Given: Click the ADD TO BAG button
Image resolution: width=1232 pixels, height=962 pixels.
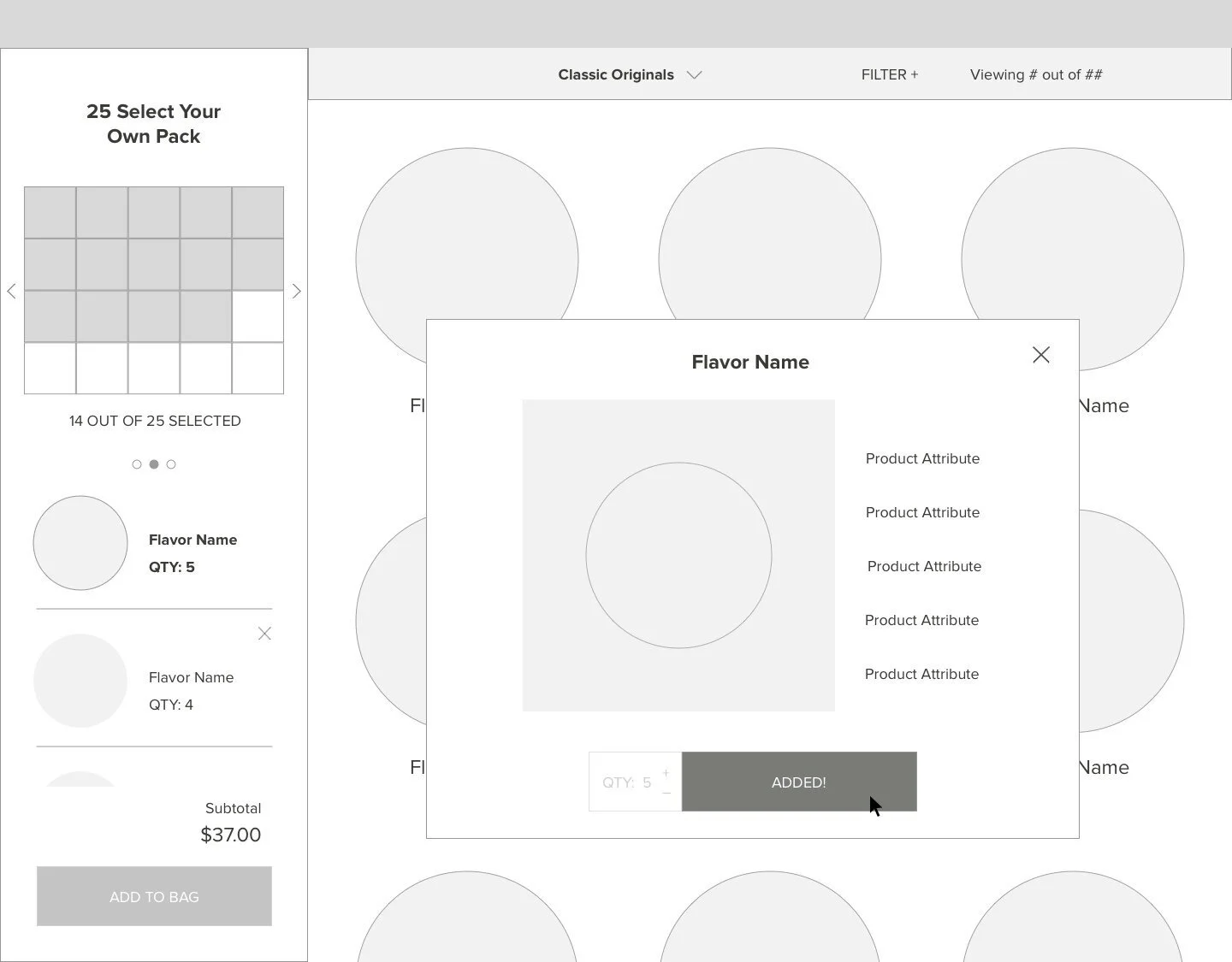Looking at the screenshot, I should [154, 896].
